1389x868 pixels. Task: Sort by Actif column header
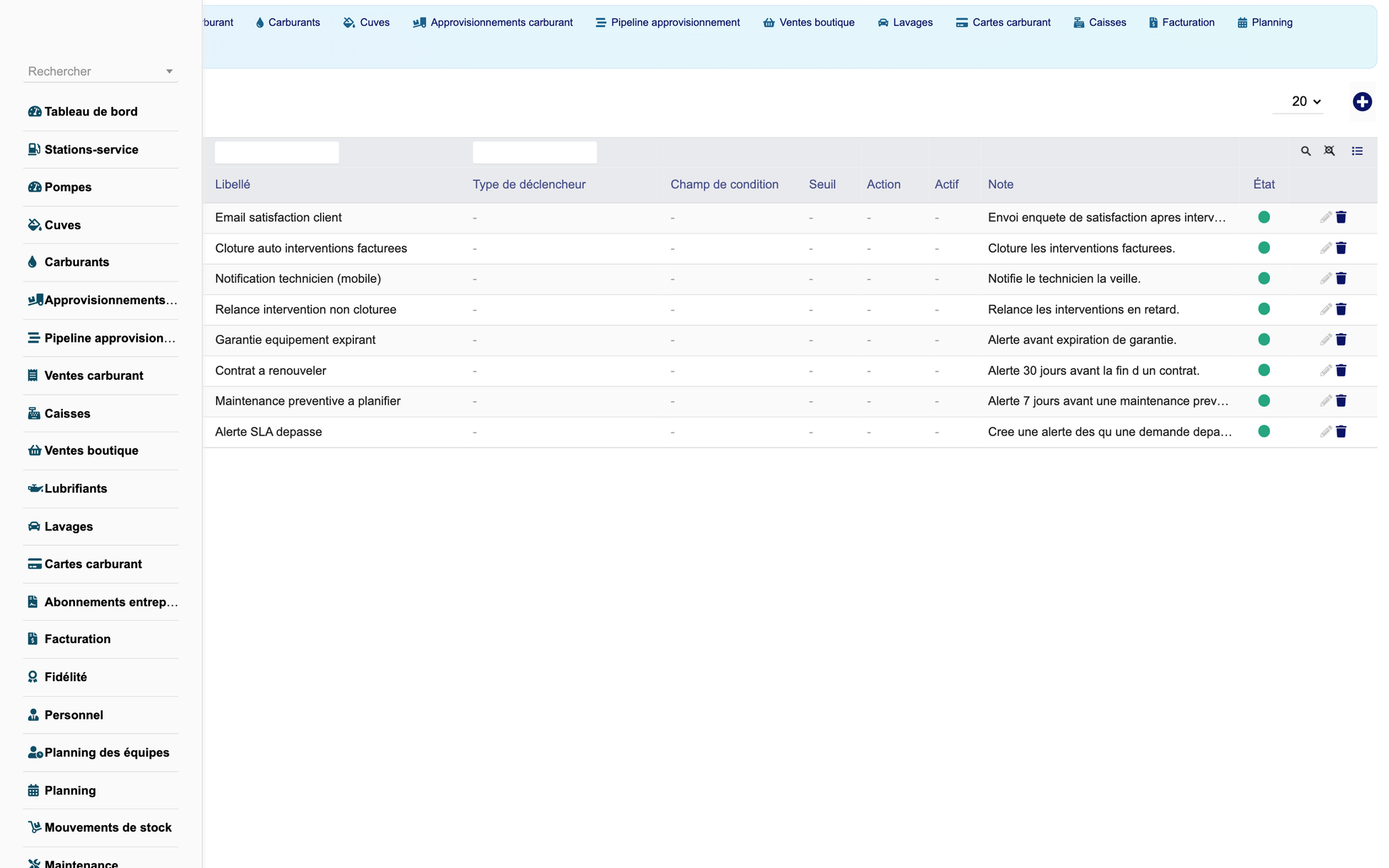pos(946,184)
